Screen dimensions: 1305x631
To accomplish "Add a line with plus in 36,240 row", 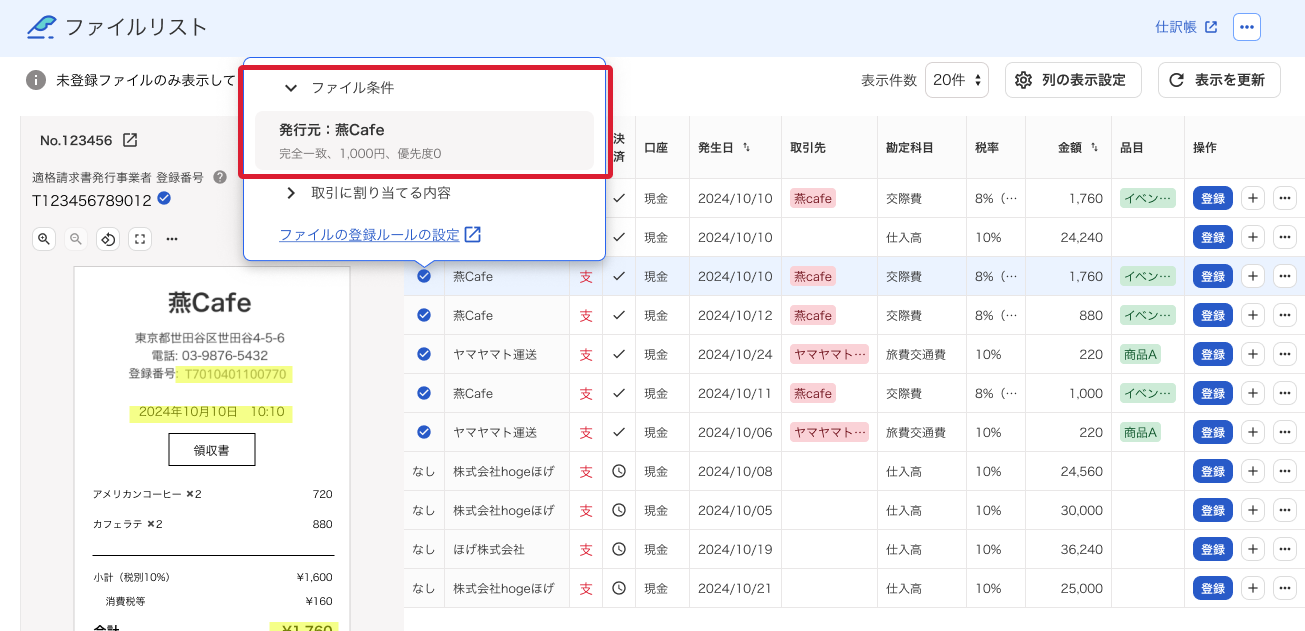I will coord(1252,549).
